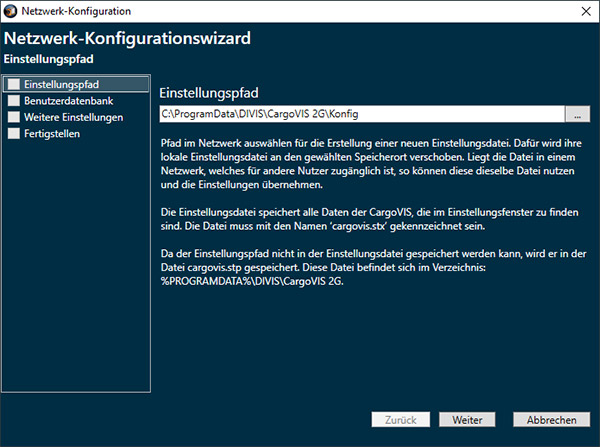Select the Benutzerdatenbank step label
Screen dimensions: 600x447
click(x=69, y=101)
